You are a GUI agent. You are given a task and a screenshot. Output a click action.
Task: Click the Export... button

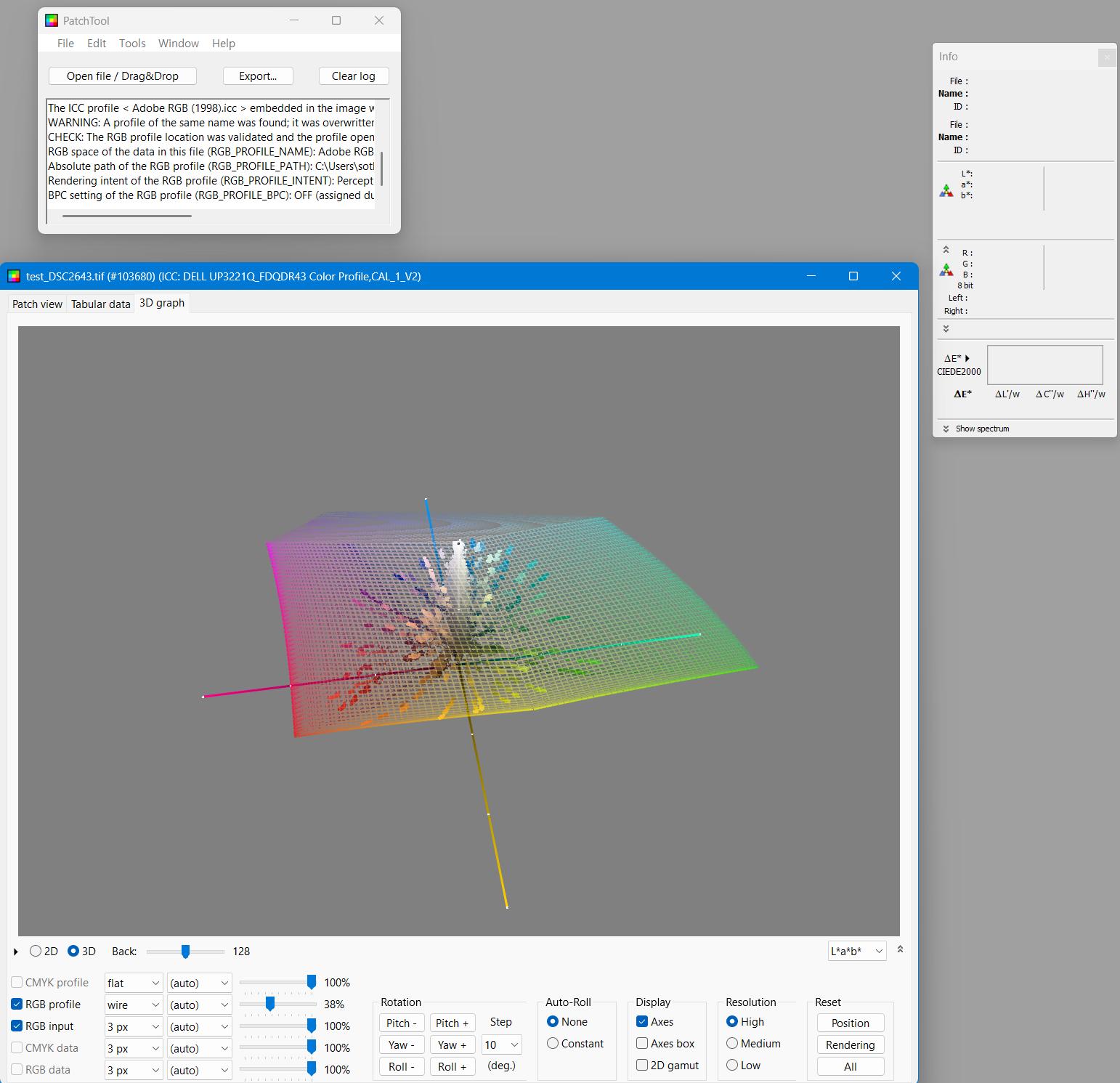257,76
